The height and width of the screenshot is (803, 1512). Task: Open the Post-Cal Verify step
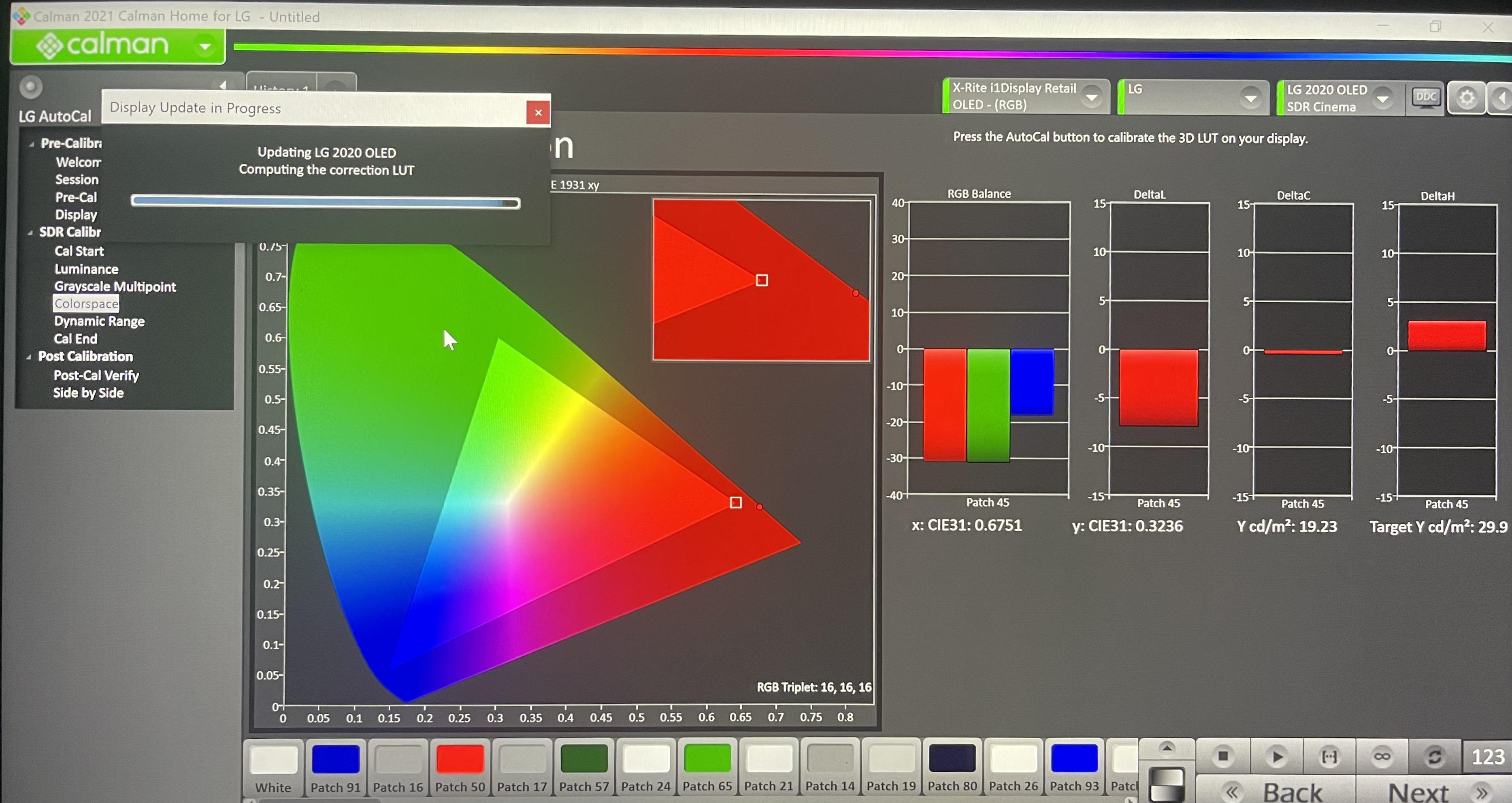pos(96,375)
